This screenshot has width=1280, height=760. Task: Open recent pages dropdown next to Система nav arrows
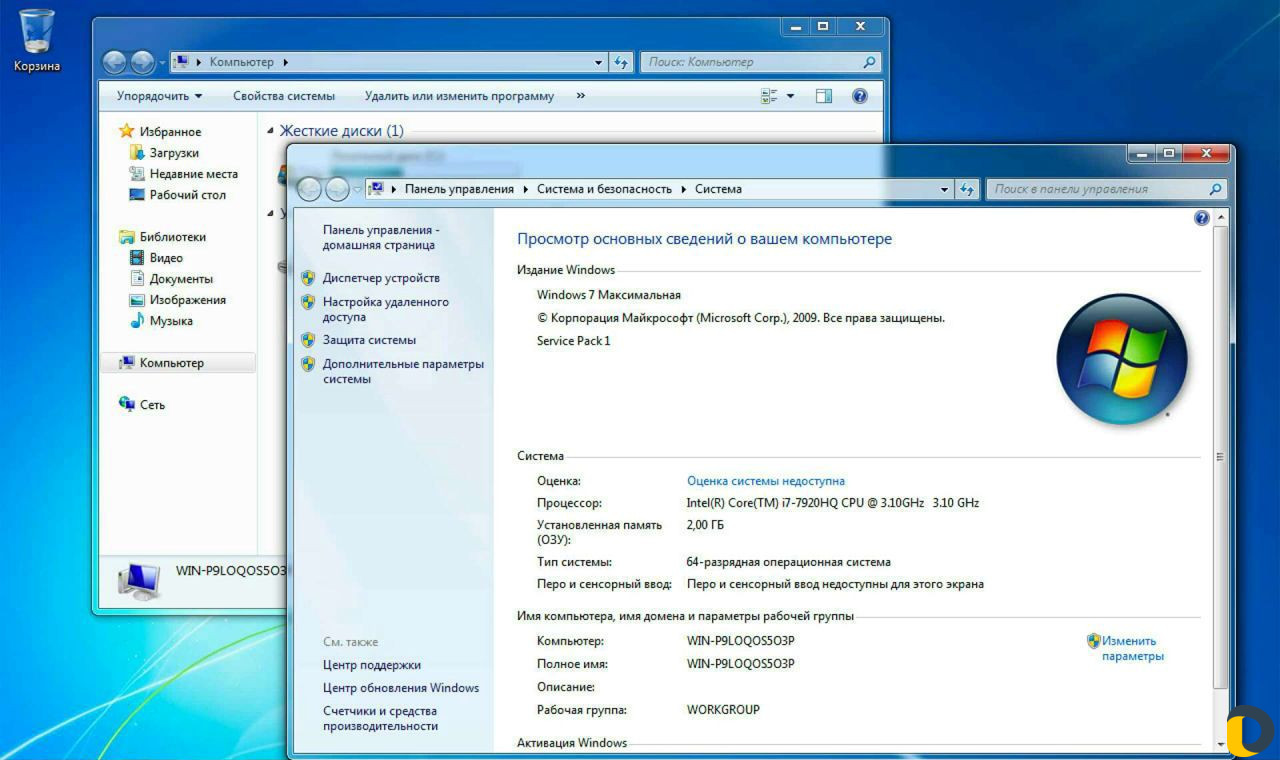[x=357, y=189]
